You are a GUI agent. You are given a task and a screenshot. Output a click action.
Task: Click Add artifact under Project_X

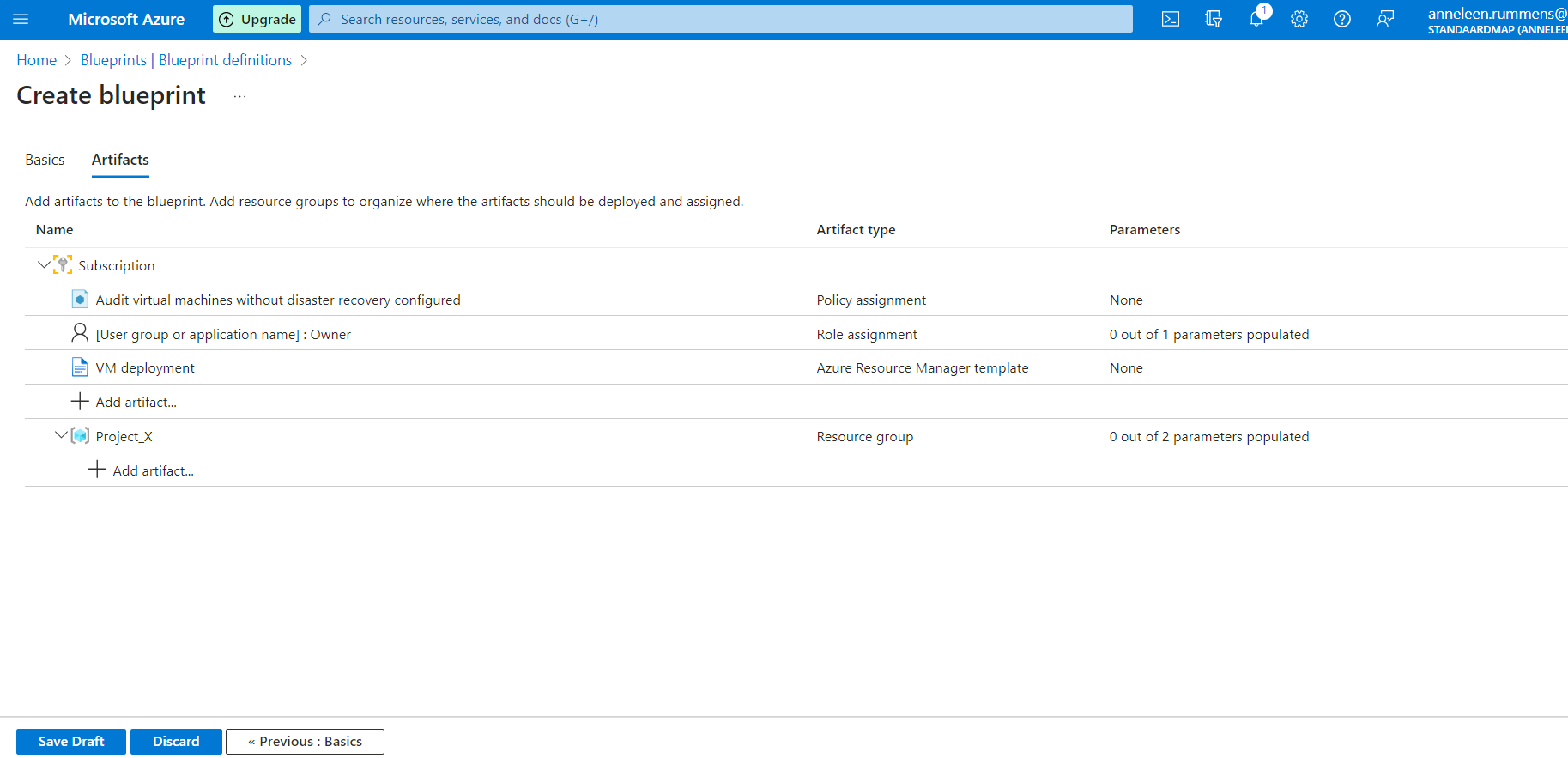point(154,471)
